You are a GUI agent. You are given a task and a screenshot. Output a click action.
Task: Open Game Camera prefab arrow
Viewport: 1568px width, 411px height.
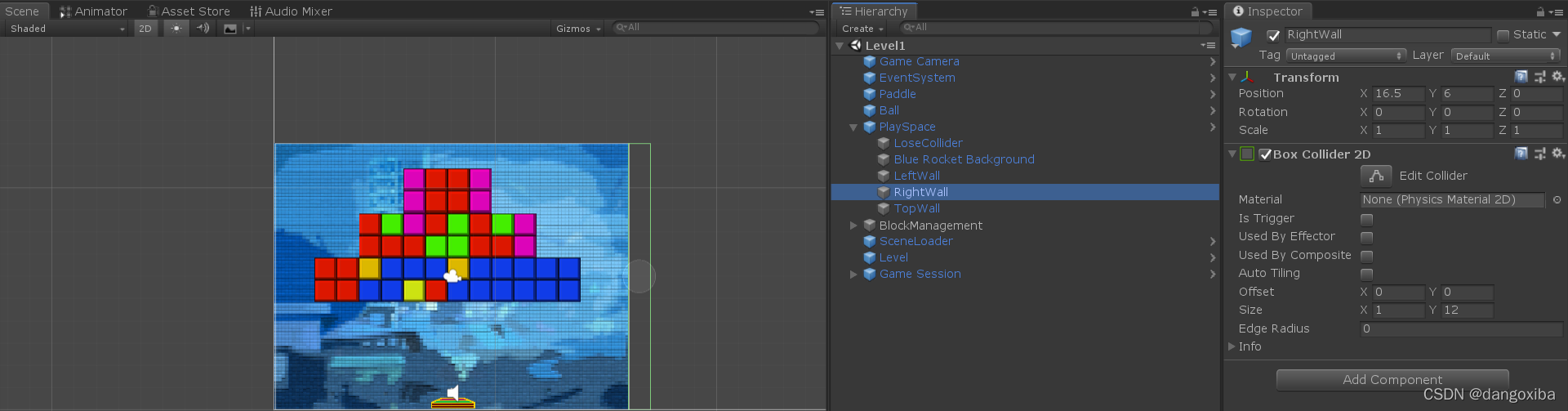click(x=1213, y=62)
